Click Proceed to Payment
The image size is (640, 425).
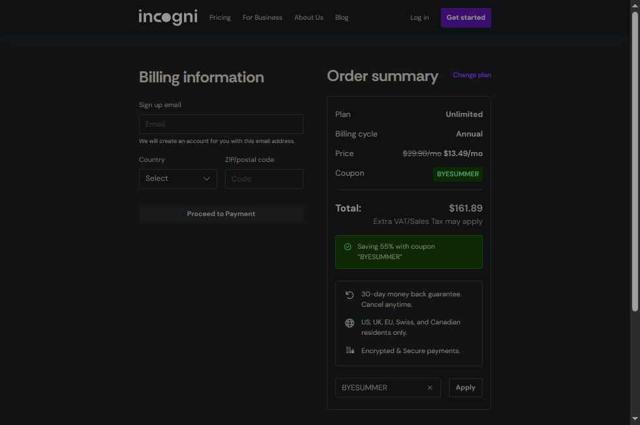click(x=221, y=214)
